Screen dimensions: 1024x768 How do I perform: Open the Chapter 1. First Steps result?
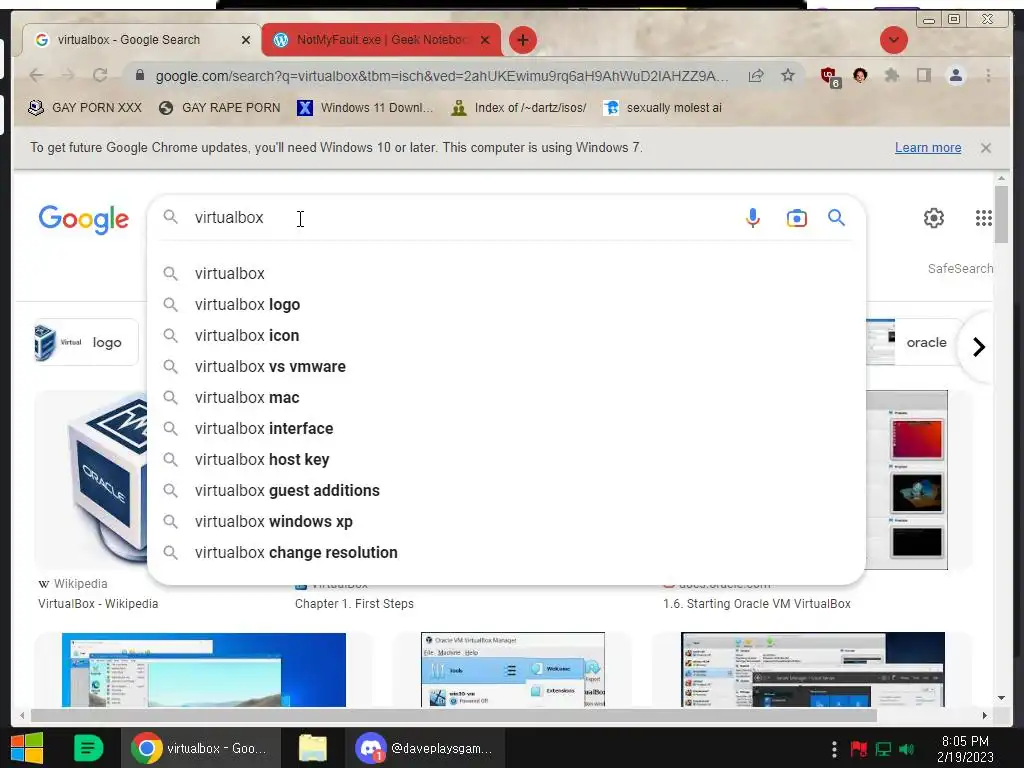click(354, 603)
